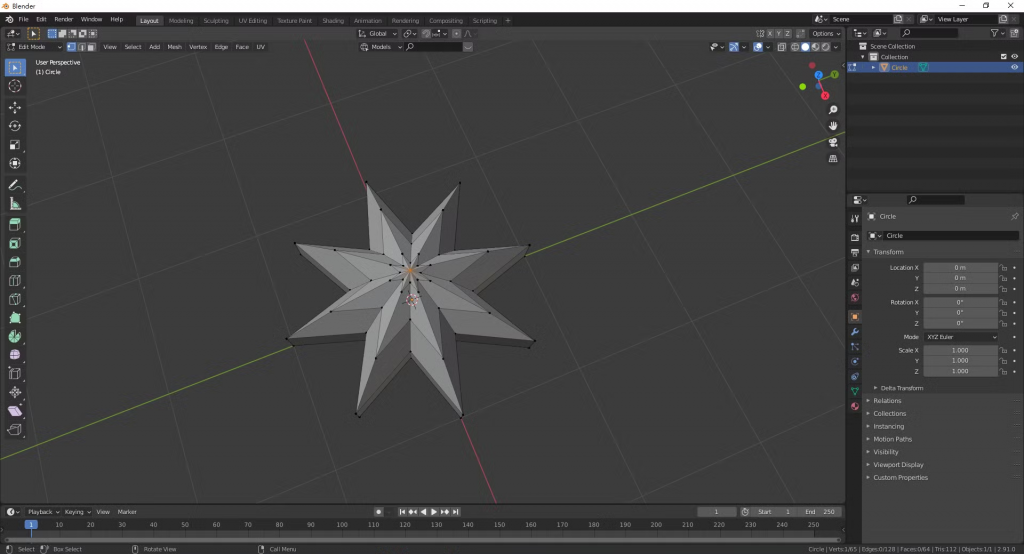The height and width of the screenshot is (554, 1024).
Task: Click the zoom view magnifier icon
Action: pos(833,110)
